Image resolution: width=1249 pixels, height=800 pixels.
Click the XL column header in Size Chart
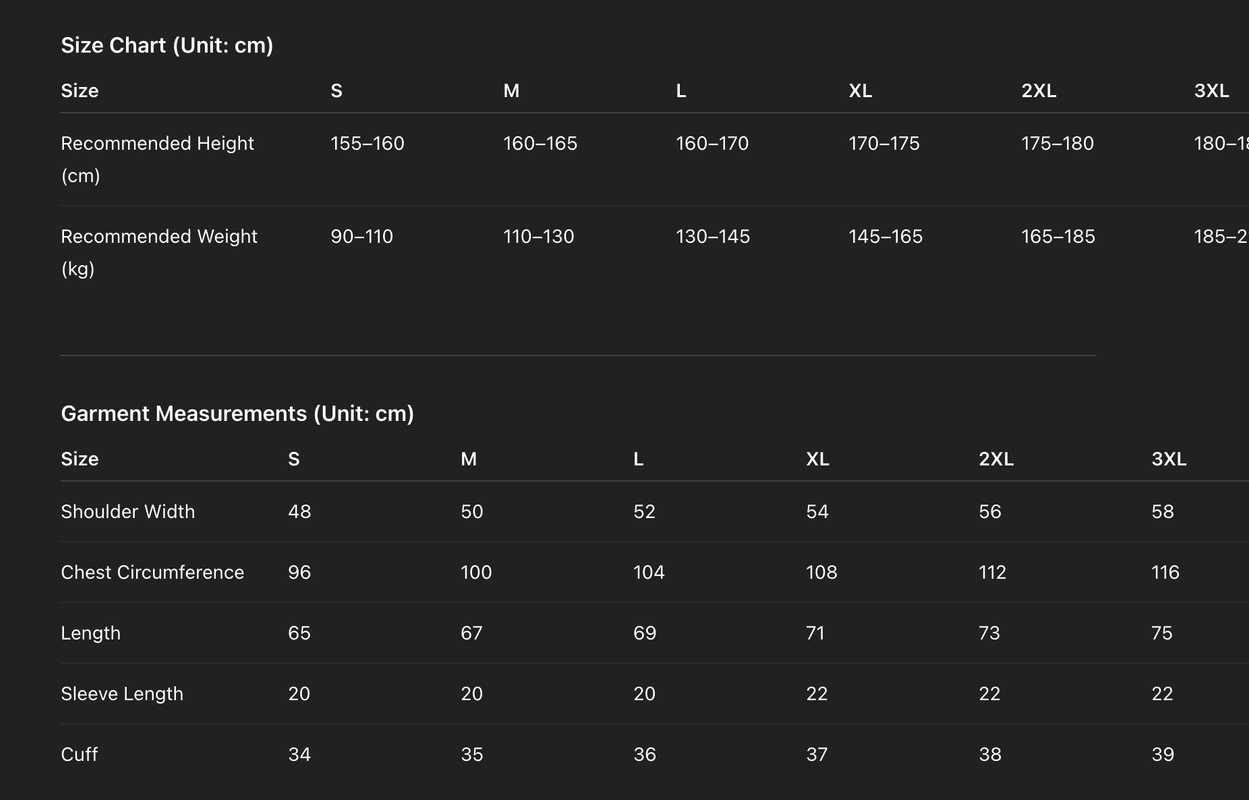860,91
